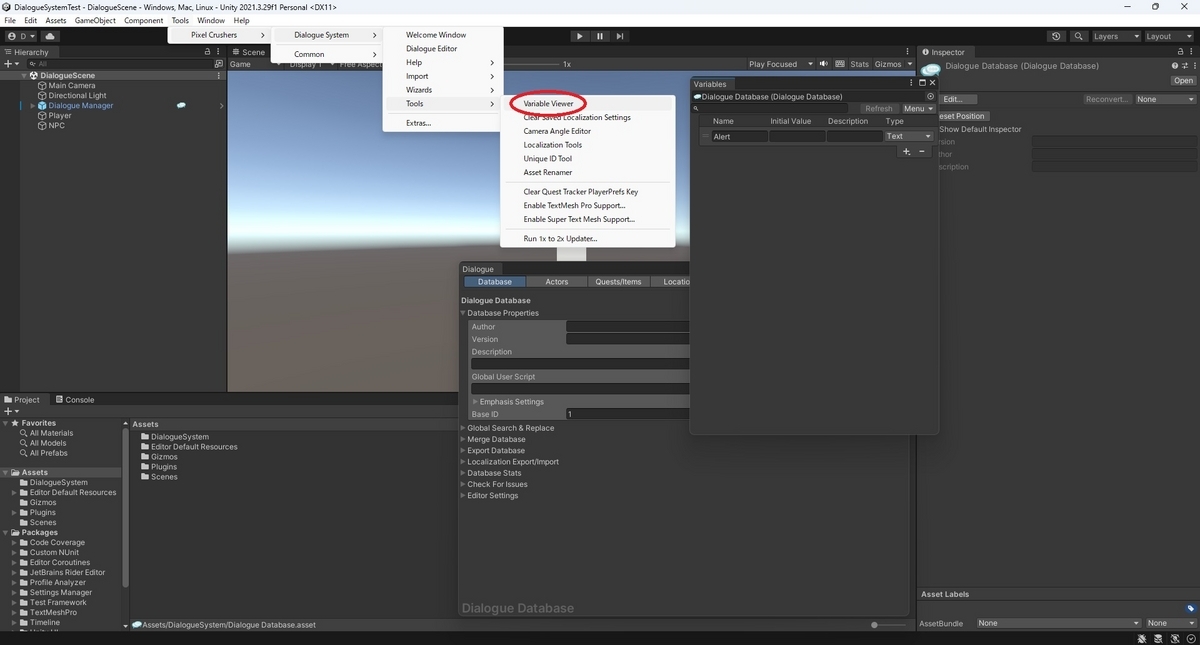Toggle the Stats button in Game view

pos(859,64)
